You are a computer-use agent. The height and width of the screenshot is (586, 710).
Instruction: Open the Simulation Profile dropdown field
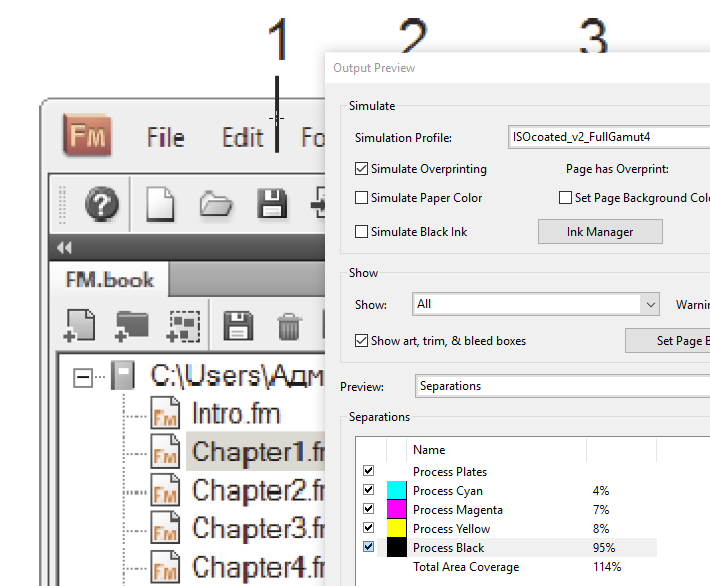point(609,137)
